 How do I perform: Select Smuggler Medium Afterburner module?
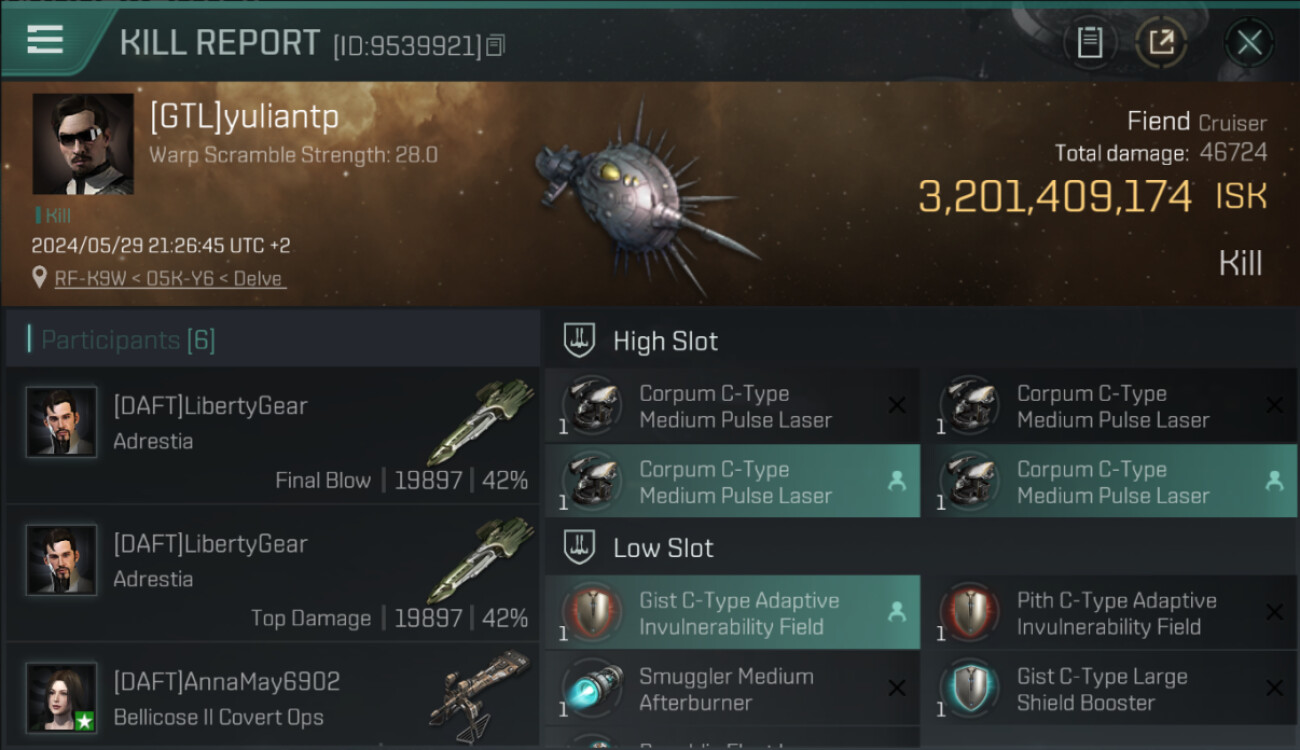(x=732, y=689)
